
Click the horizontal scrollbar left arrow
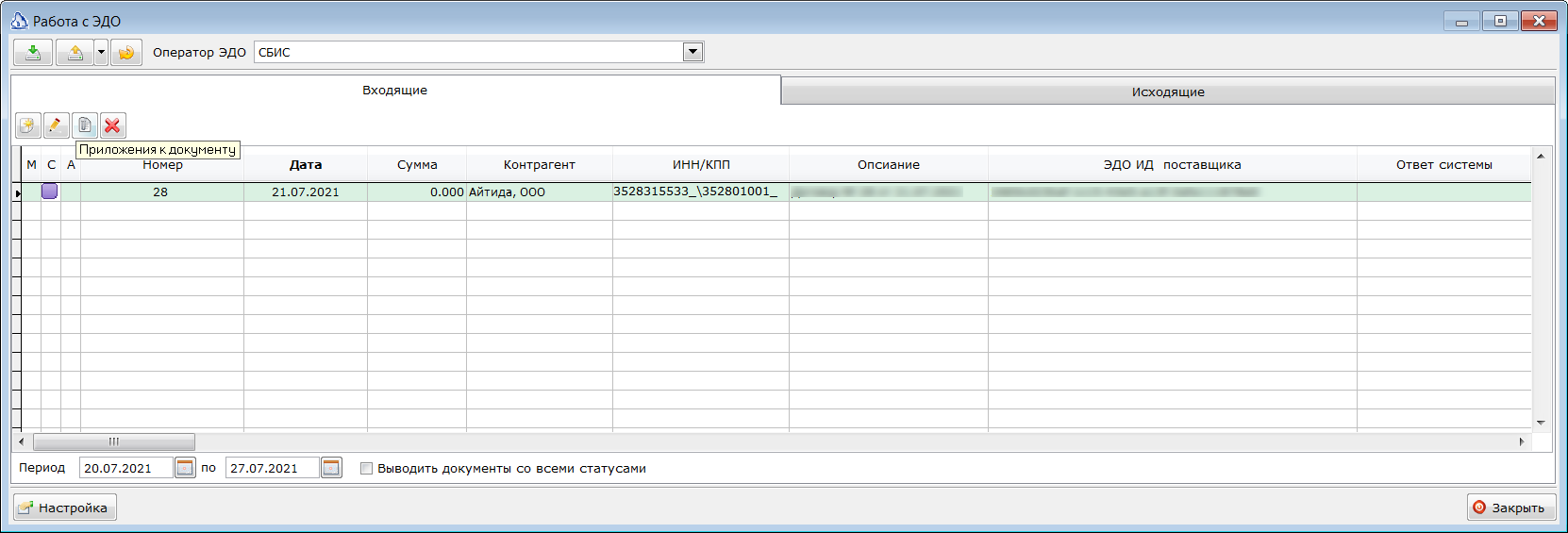pos(21,441)
